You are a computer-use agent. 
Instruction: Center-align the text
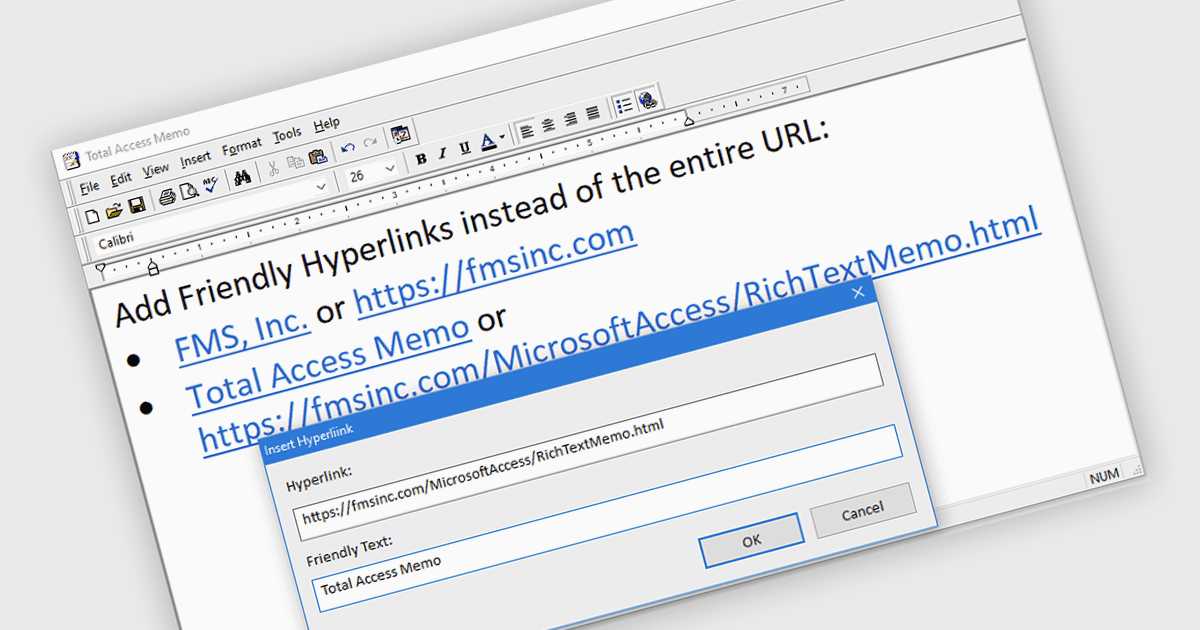(x=548, y=125)
